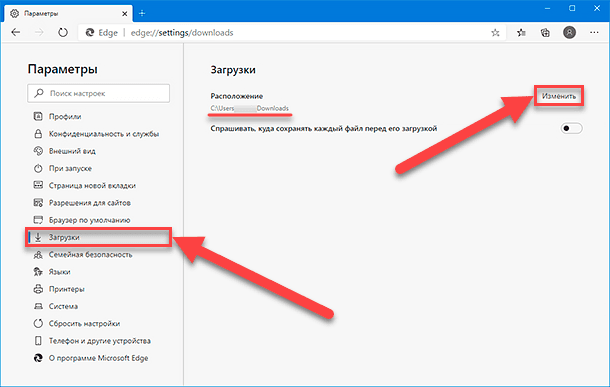This screenshot has width=610, height=387.
Task: Open the Settings and more menu
Action: 594,33
